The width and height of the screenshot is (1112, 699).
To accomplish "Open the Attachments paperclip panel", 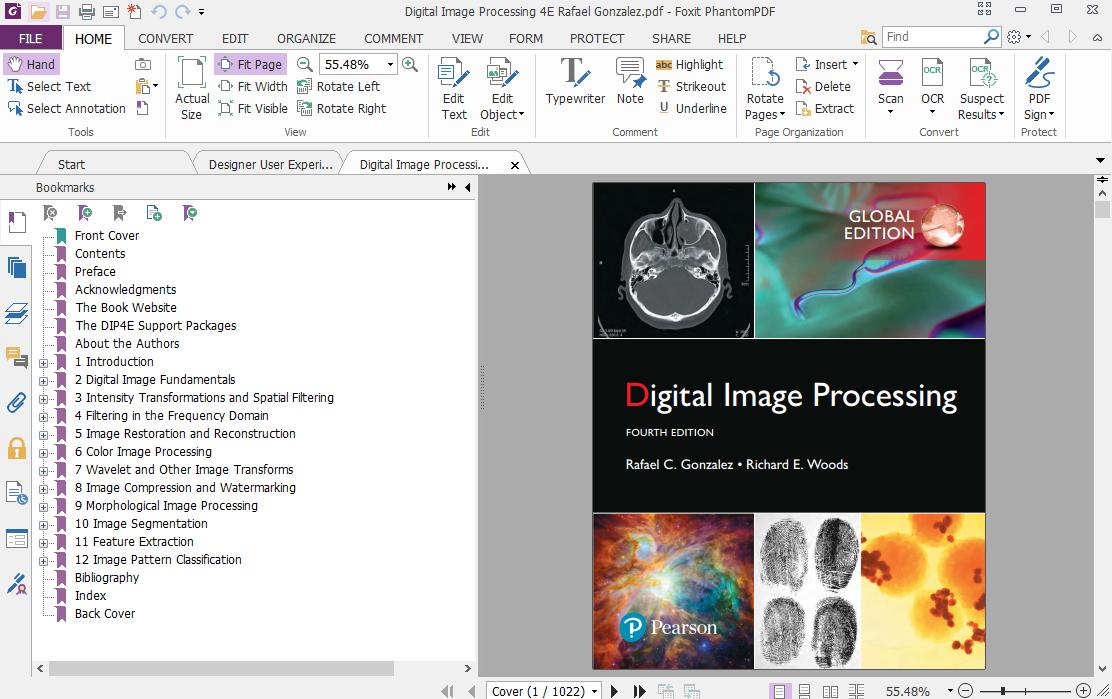I will click(x=16, y=403).
